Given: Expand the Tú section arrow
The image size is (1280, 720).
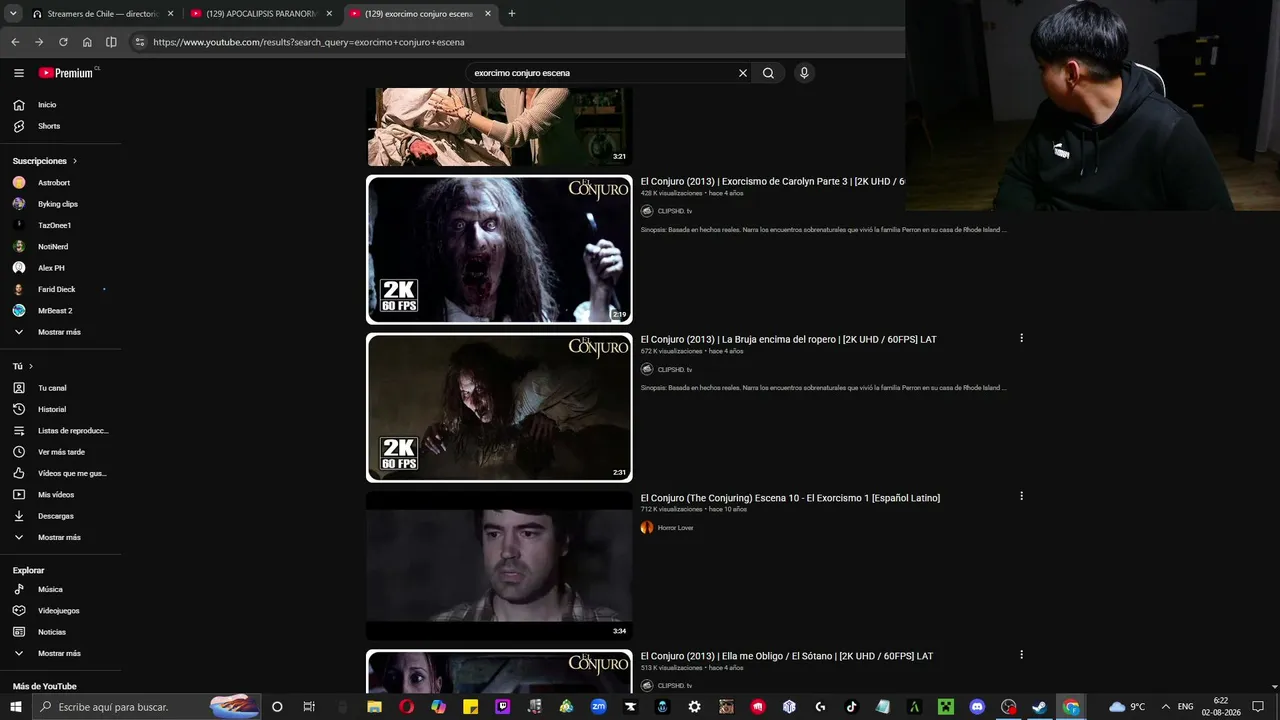Looking at the screenshot, I should tap(31, 367).
